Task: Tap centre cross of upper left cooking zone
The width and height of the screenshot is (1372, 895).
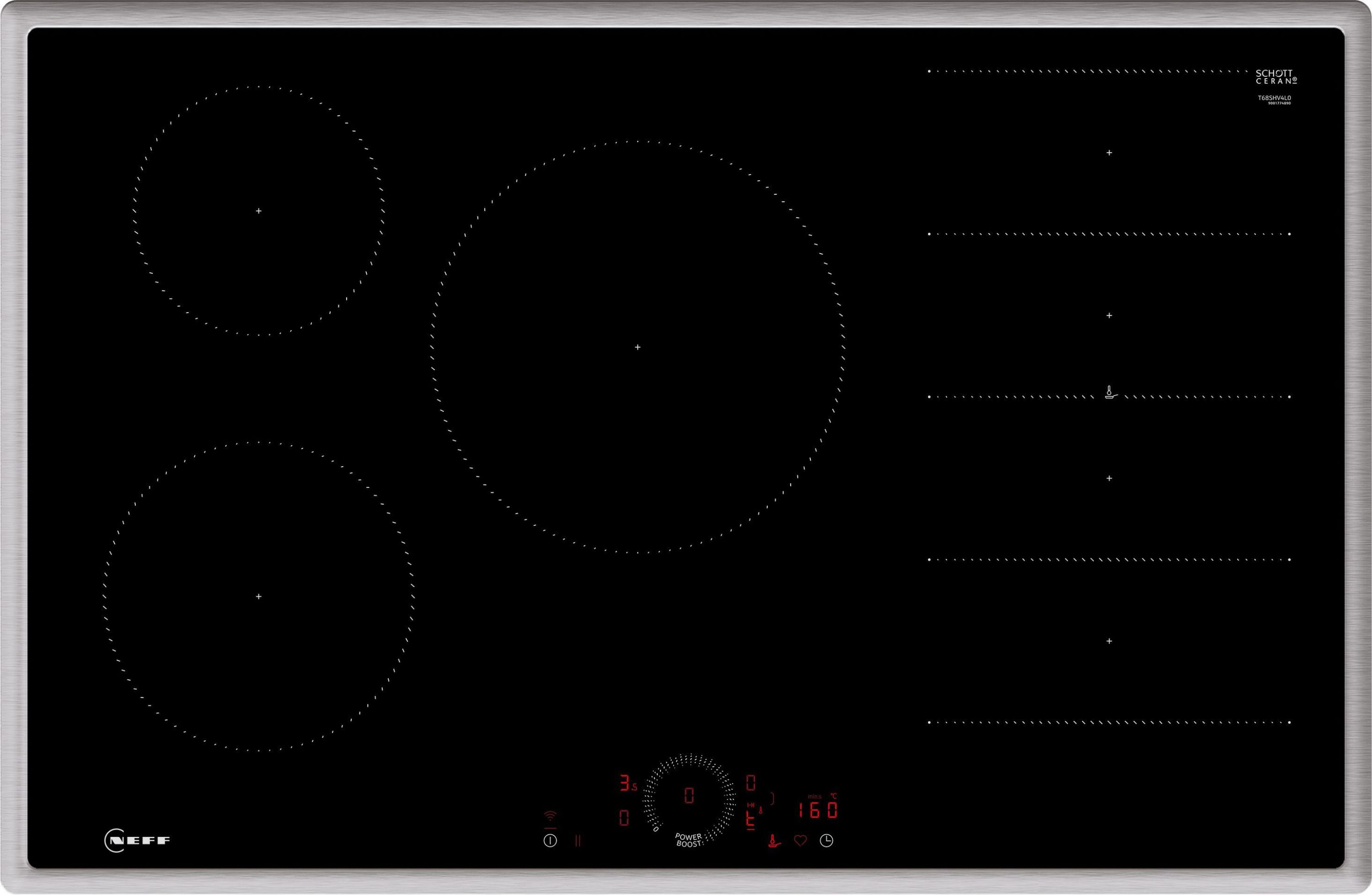Action: point(259,211)
